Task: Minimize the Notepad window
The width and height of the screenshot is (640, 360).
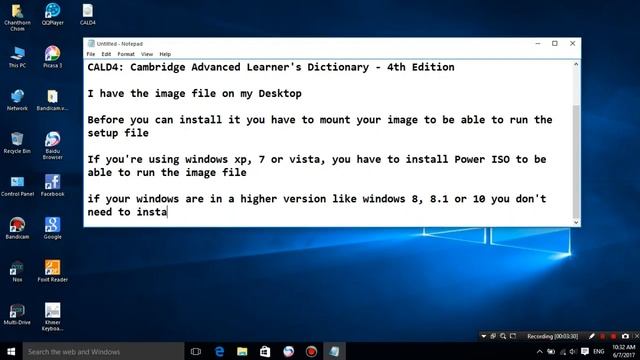Action: tap(538, 43)
